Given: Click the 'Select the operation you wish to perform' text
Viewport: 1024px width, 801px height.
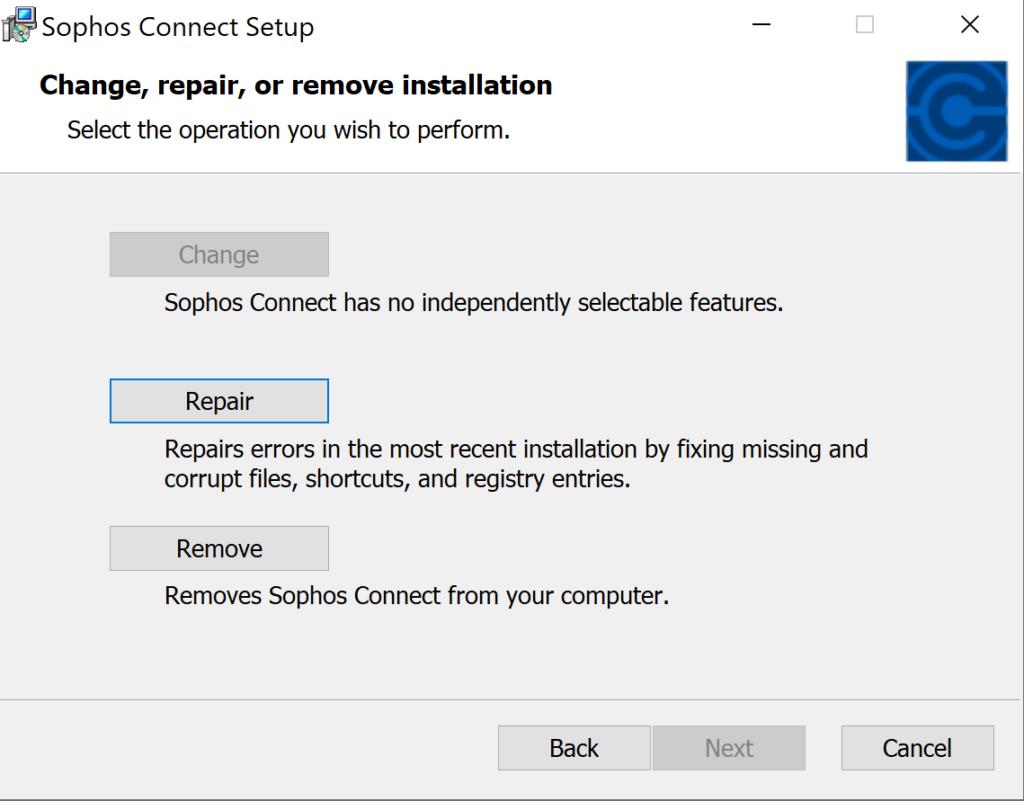Looking at the screenshot, I should pos(288,130).
